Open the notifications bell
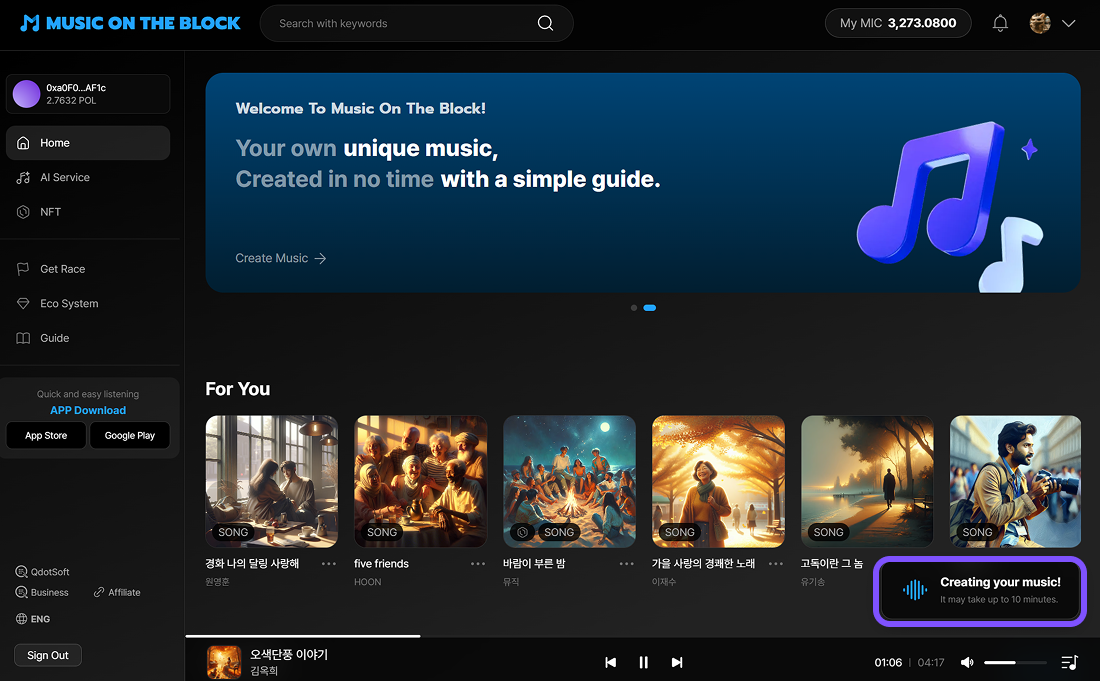The width and height of the screenshot is (1100, 681). (x=1000, y=23)
